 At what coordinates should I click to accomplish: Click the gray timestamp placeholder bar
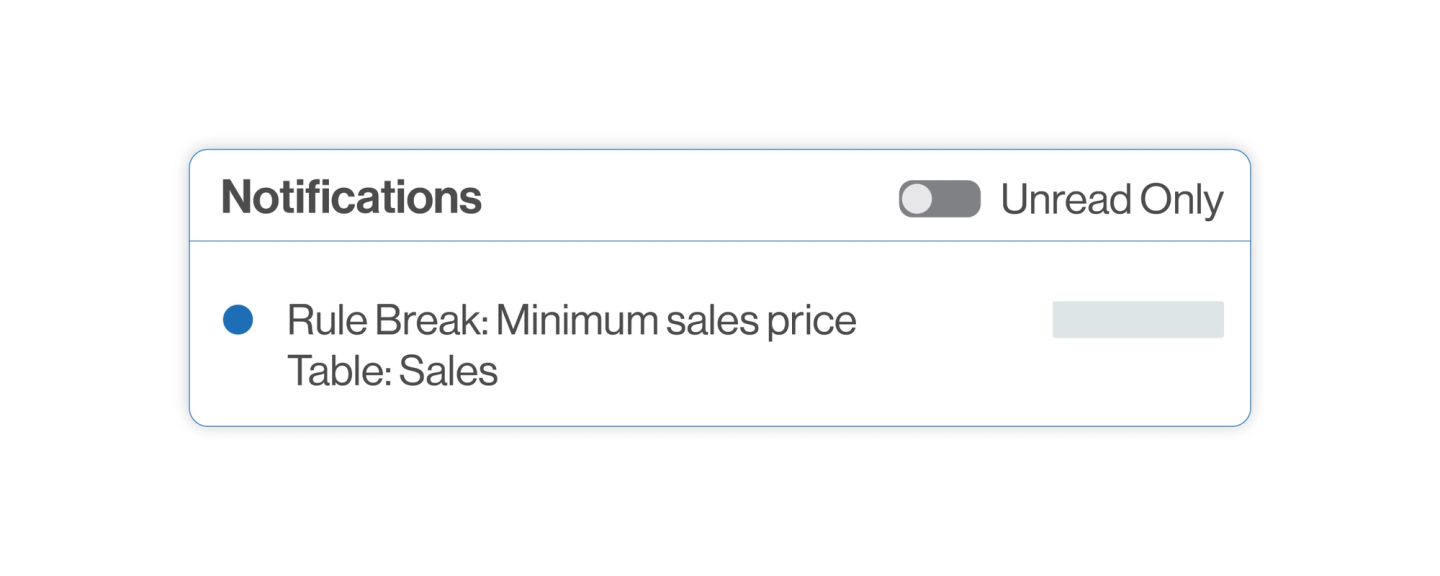coord(1138,320)
